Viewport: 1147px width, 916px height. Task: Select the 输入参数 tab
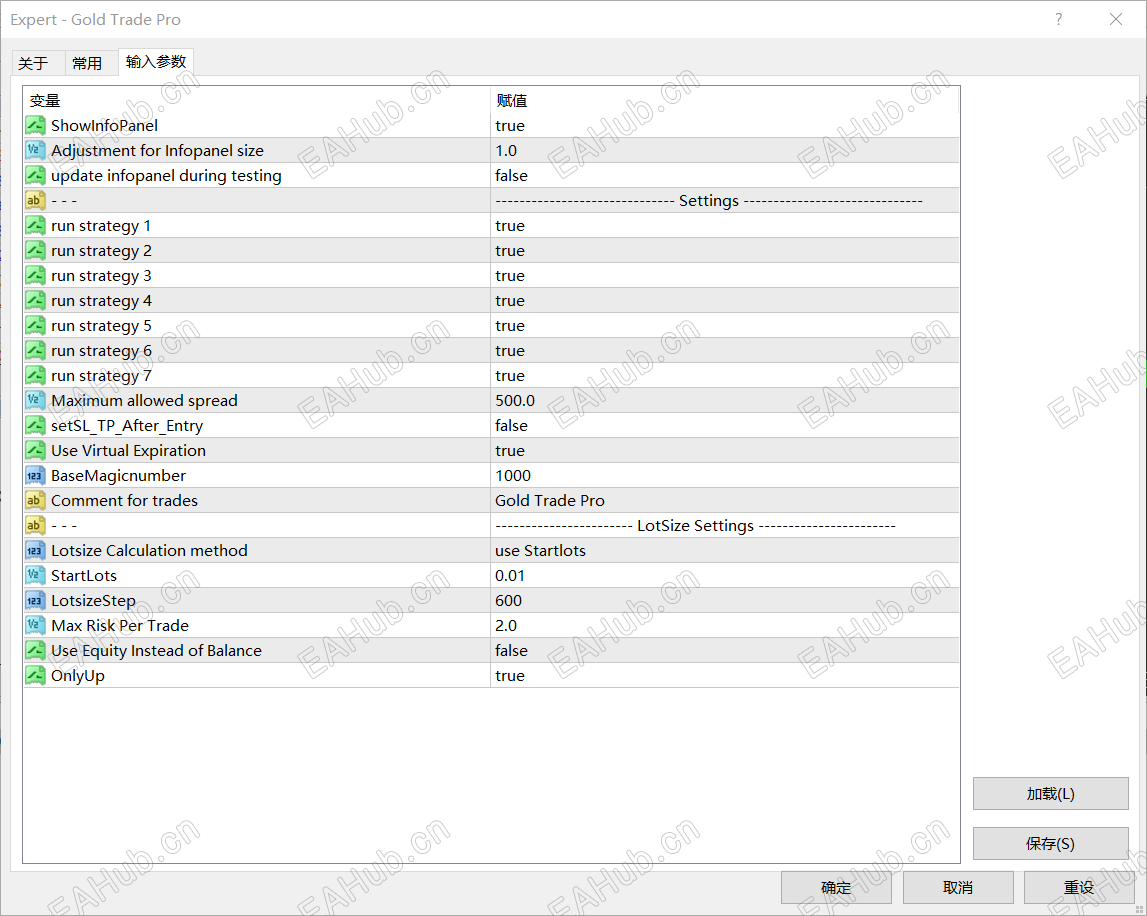pos(156,61)
